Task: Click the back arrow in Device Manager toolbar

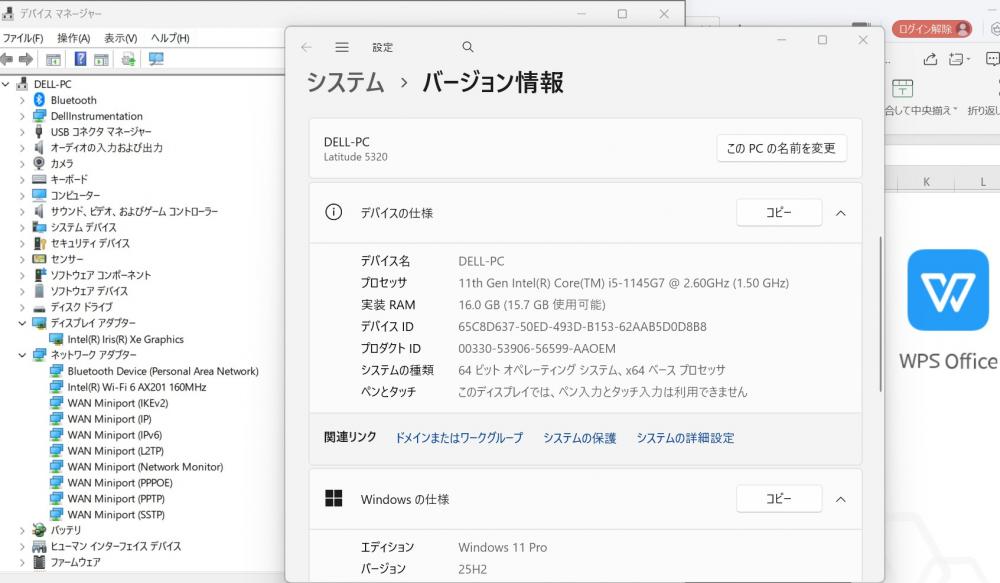Action: pyautogui.click(x=7, y=59)
